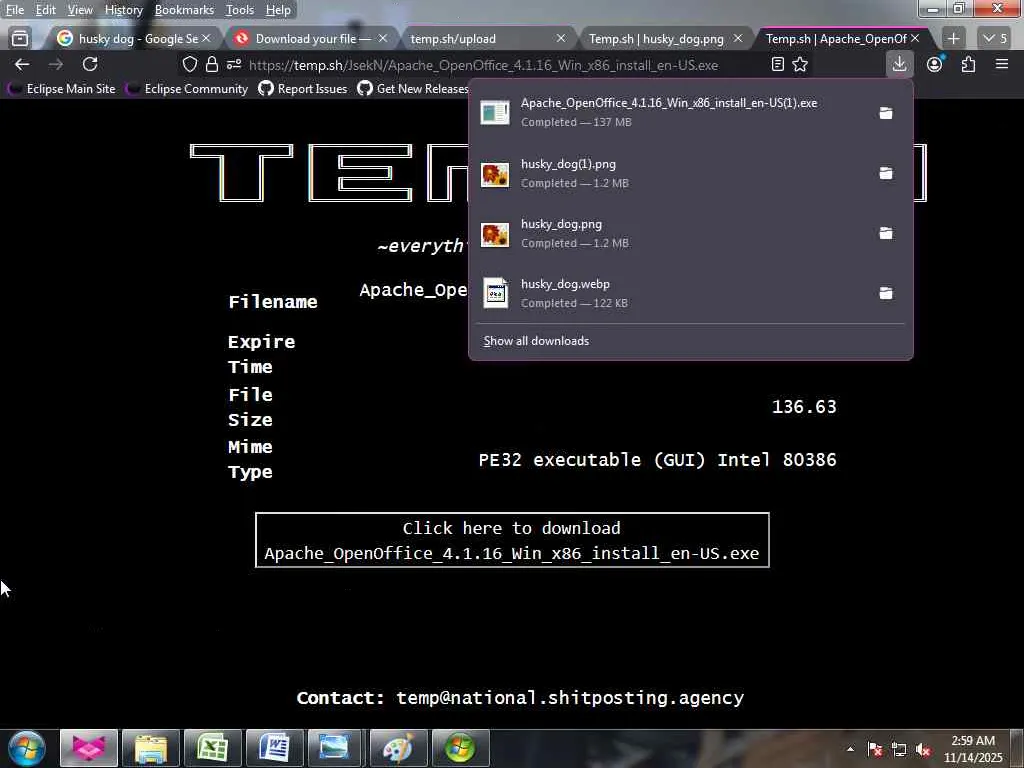Show hidden tray icons arrow
The height and width of the screenshot is (768, 1024).
[x=850, y=750]
